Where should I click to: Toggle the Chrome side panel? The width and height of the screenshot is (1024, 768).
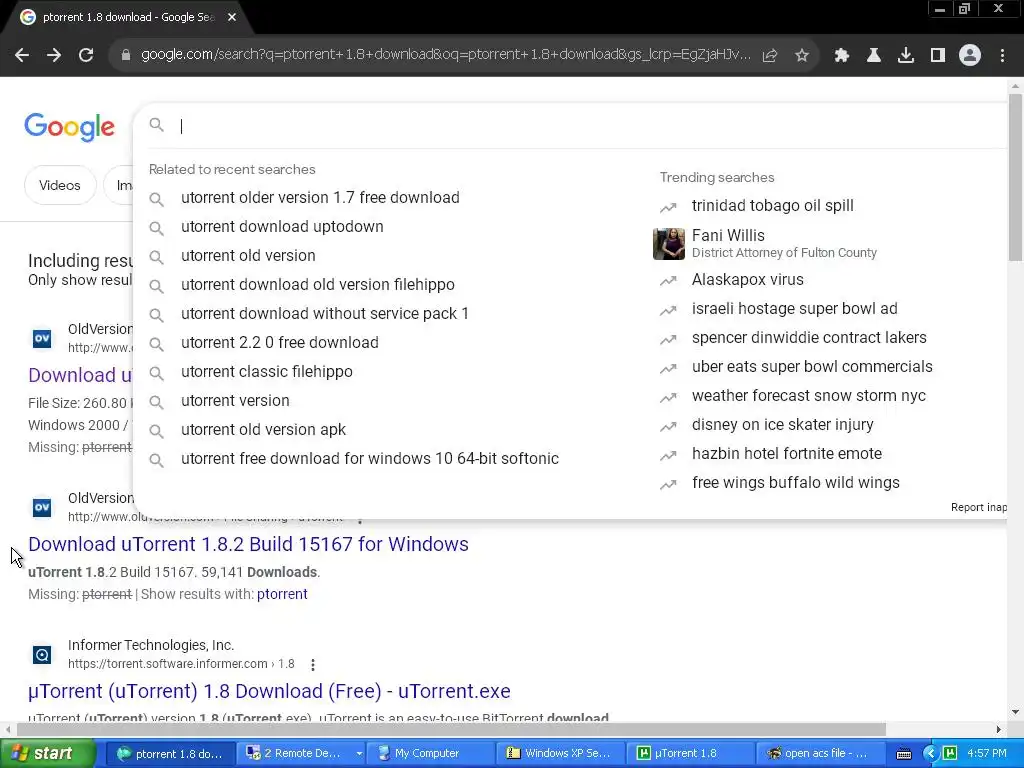point(938,56)
